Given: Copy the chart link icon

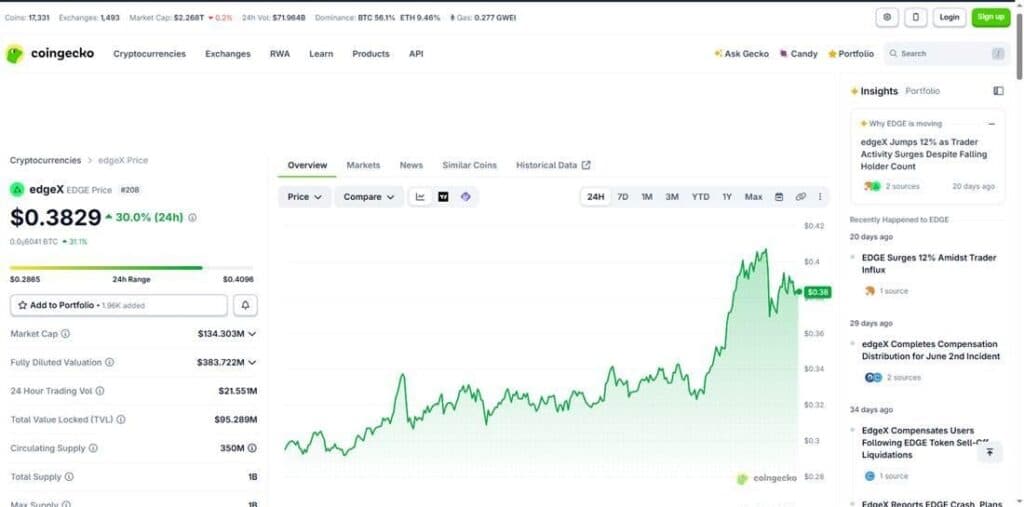Looking at the screenshot, I should [x=801, y=197].
